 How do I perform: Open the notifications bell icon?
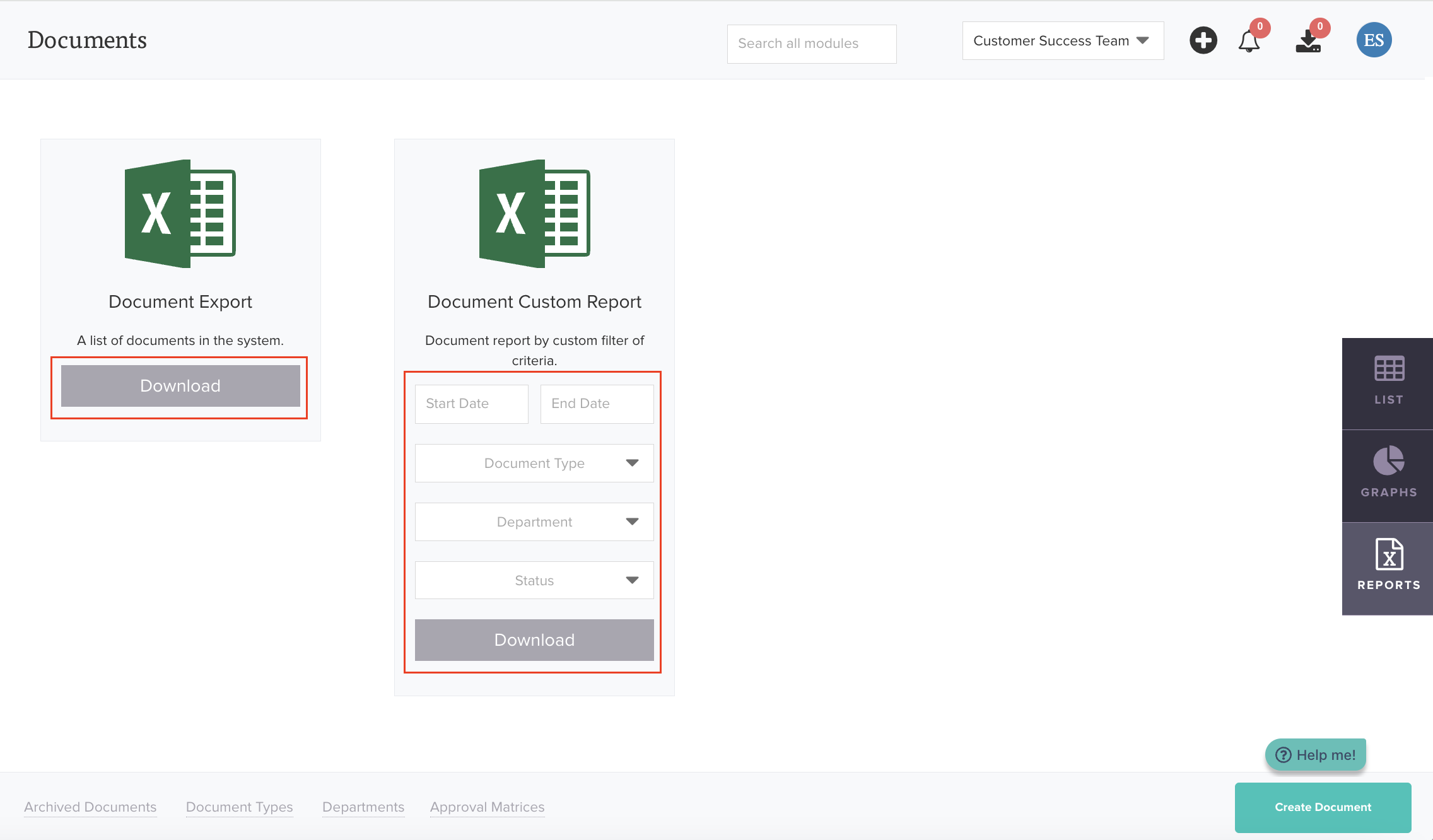pos(1249,42)
